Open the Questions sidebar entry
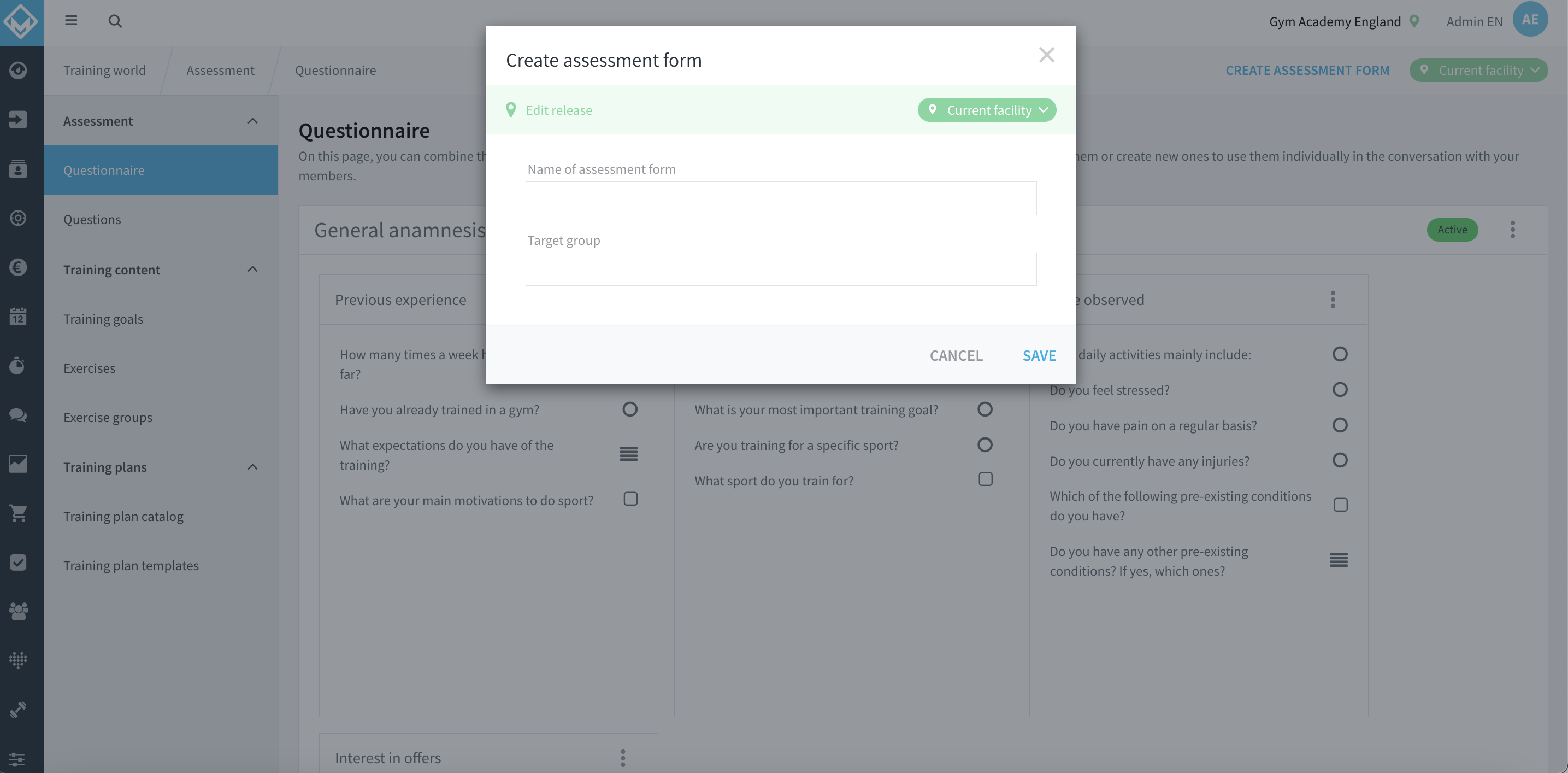This screenshot has width=1568, height=773. [92, 219]
